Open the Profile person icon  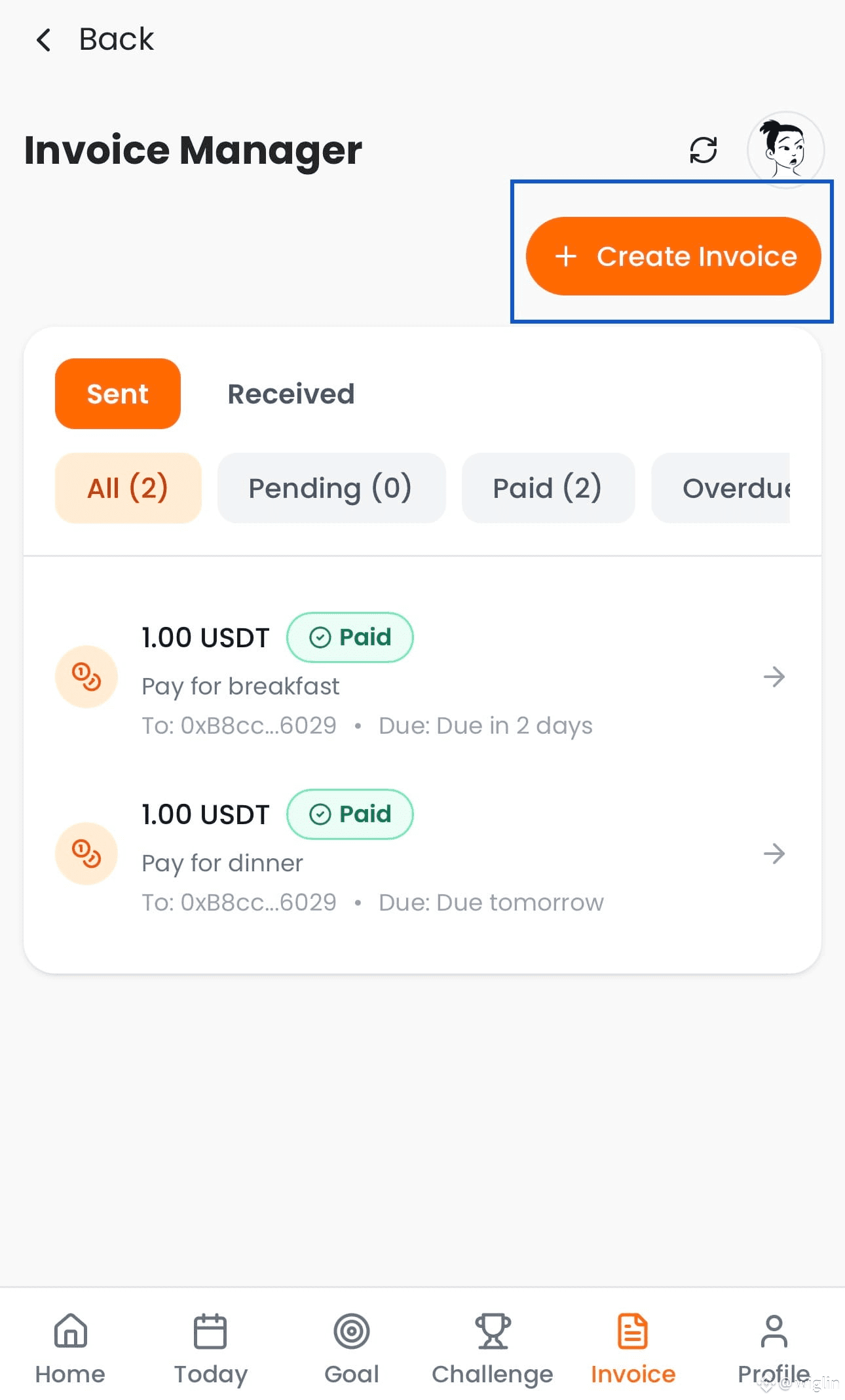click(x=774, y=1331)
